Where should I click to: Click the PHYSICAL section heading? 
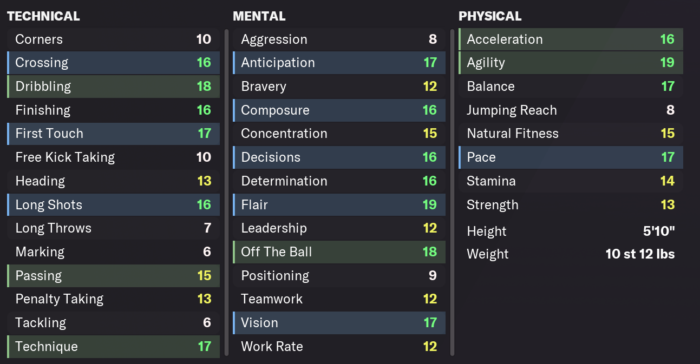pyautogui.click(x=490, y=16)
